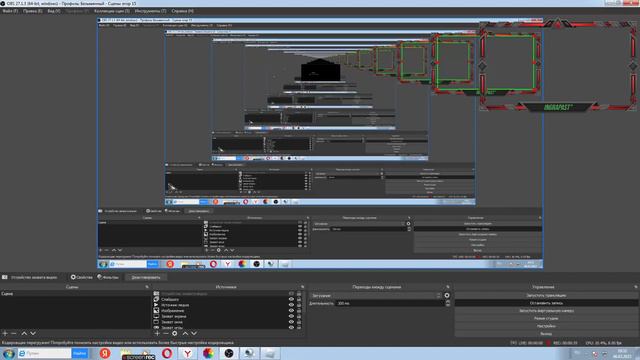The image size is (640, 360).
Task: Click the taskbar search input field
Action: pyautogui.click(x=44, y=353)
